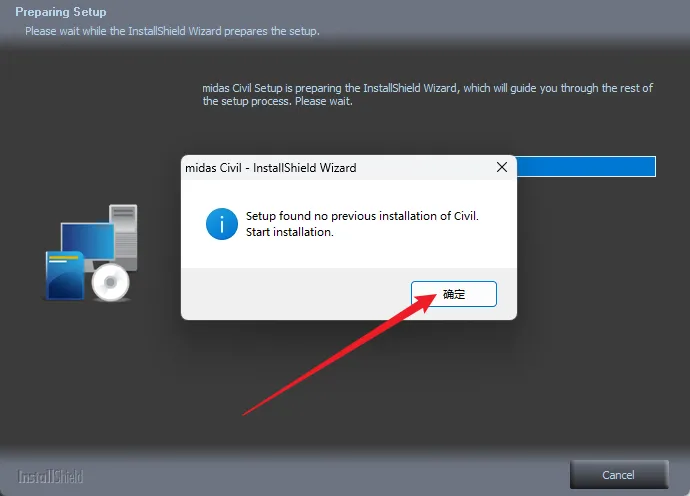Click the 'Start installation.' text

[x=290, y=232]
